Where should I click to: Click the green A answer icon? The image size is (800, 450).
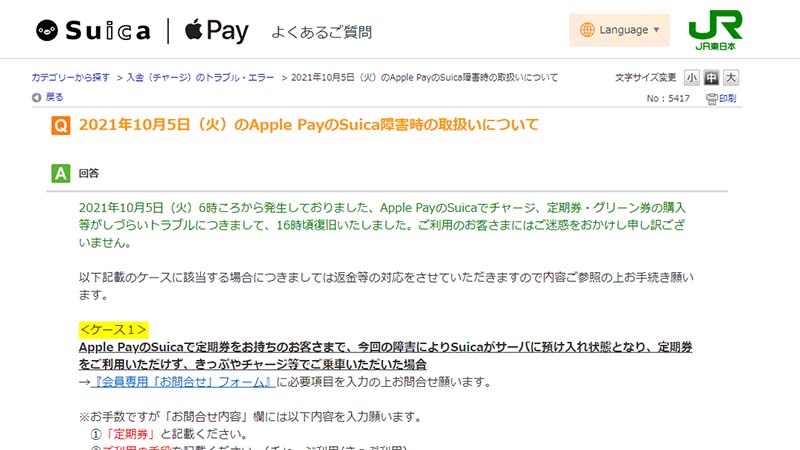(61, 173)
